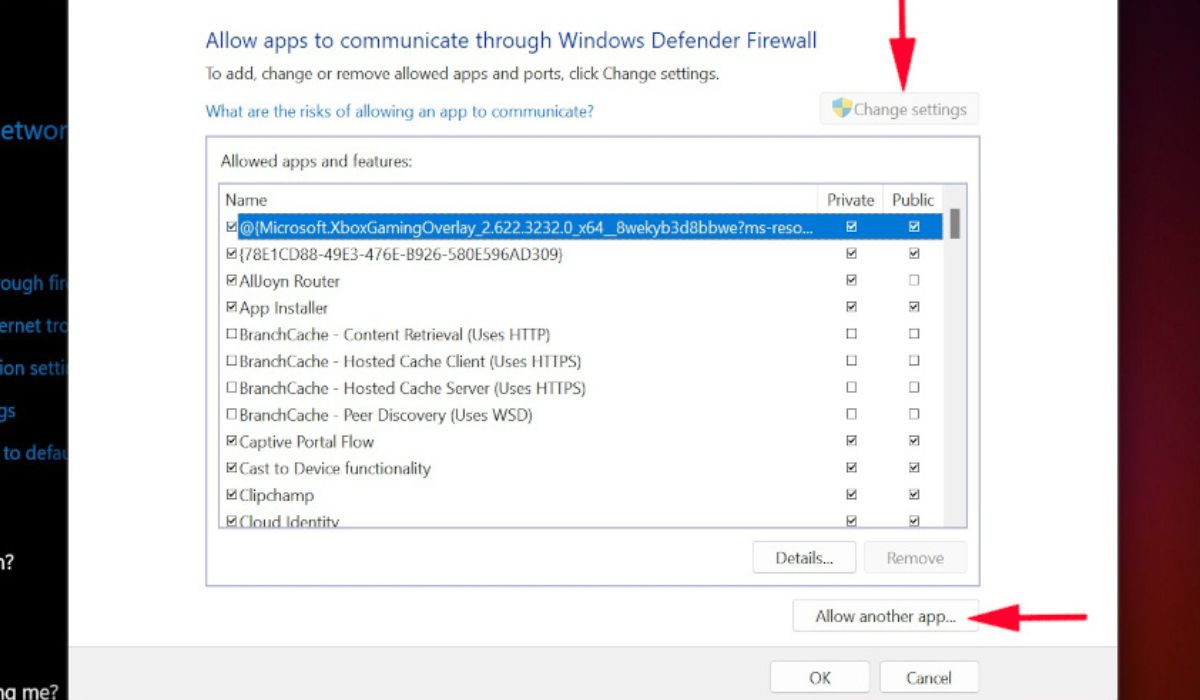The width and height of the screenshot is (1200, 700).
Task: Click the OK button
Action: coord(819,676)
